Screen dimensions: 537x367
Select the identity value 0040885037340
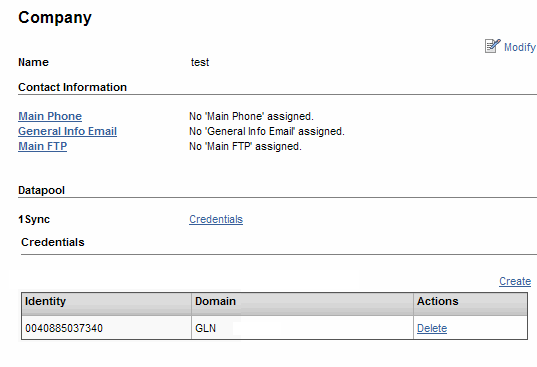64,328
